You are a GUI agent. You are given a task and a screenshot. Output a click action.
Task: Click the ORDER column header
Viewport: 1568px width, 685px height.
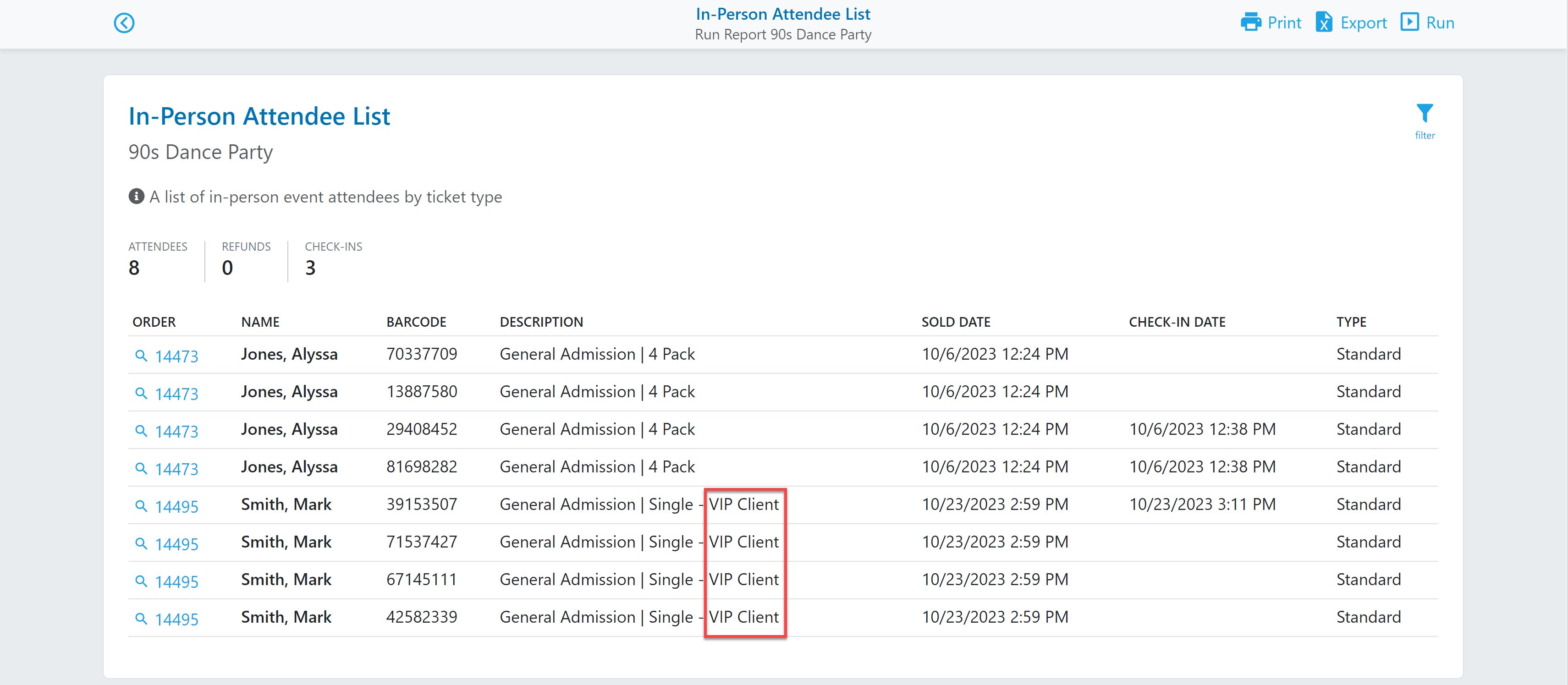154,323
